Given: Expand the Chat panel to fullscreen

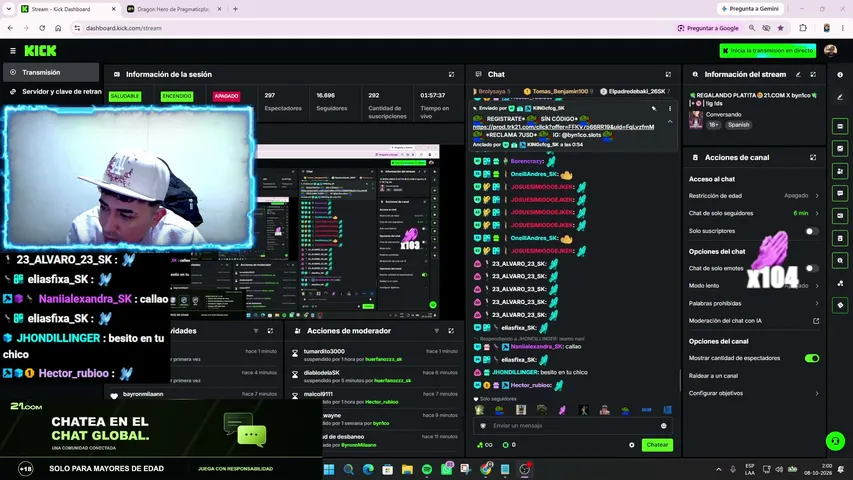Looking at the screenshot, I should point(668,74).
